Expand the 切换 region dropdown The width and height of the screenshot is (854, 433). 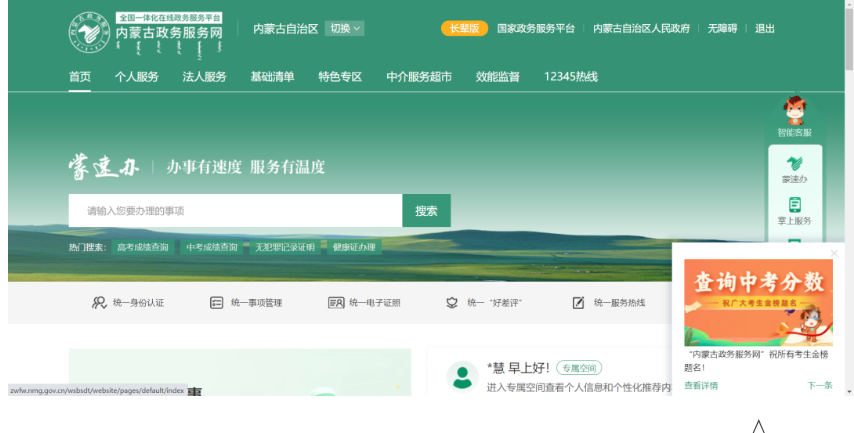pyautogui.click(x=345, y=28)
